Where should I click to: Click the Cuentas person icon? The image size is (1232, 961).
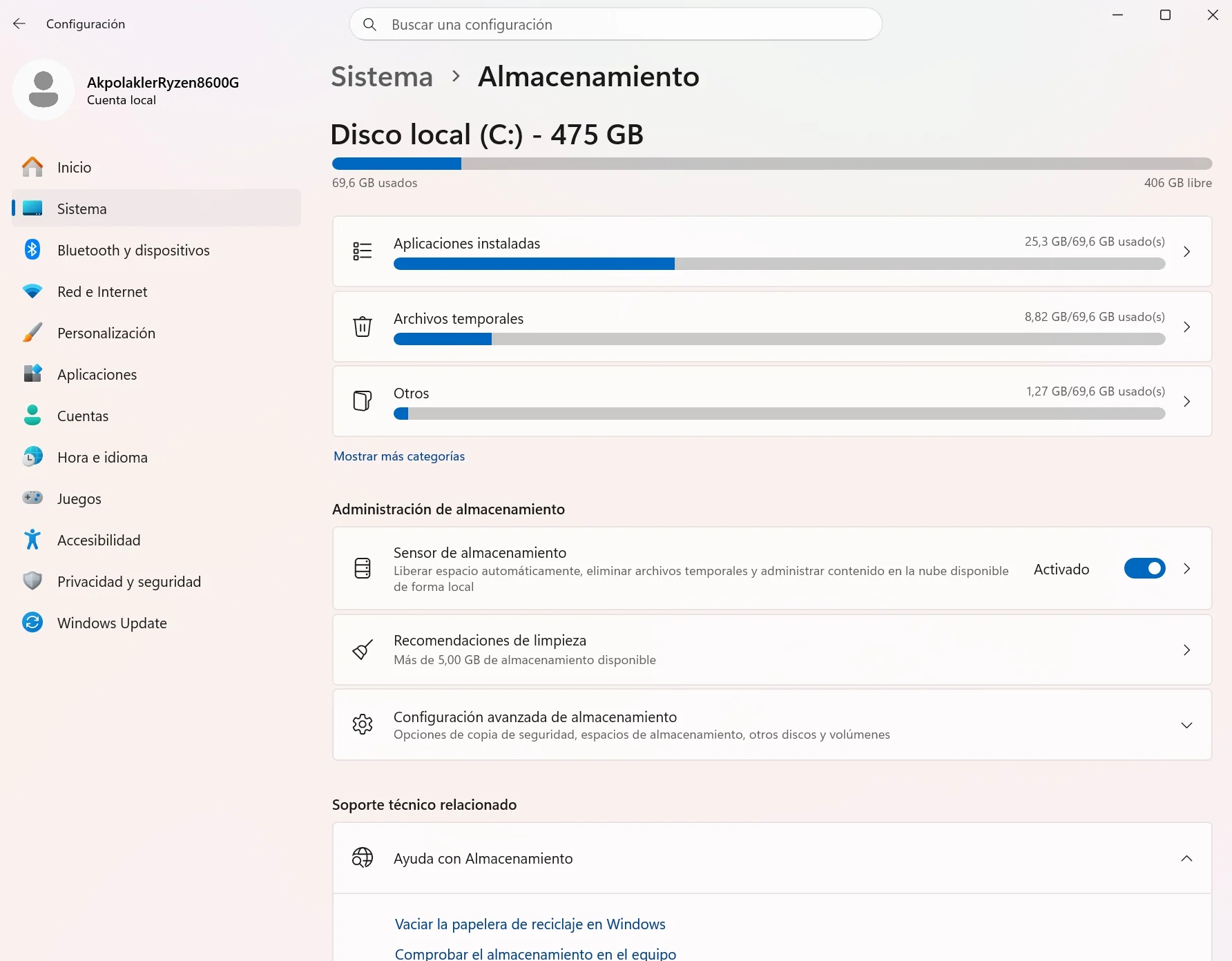32,416
